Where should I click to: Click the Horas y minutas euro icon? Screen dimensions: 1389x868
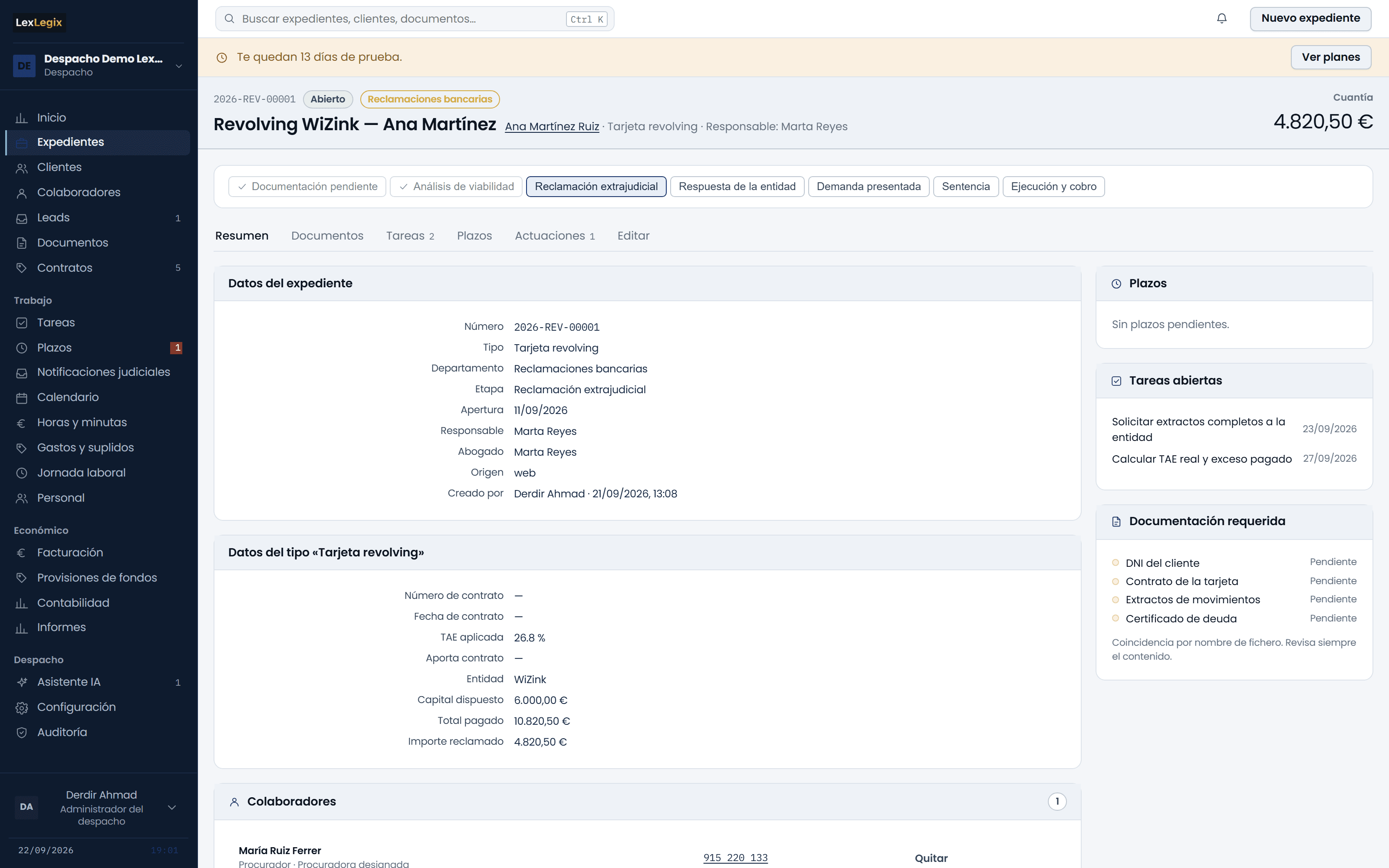click(x=22, y=423)
